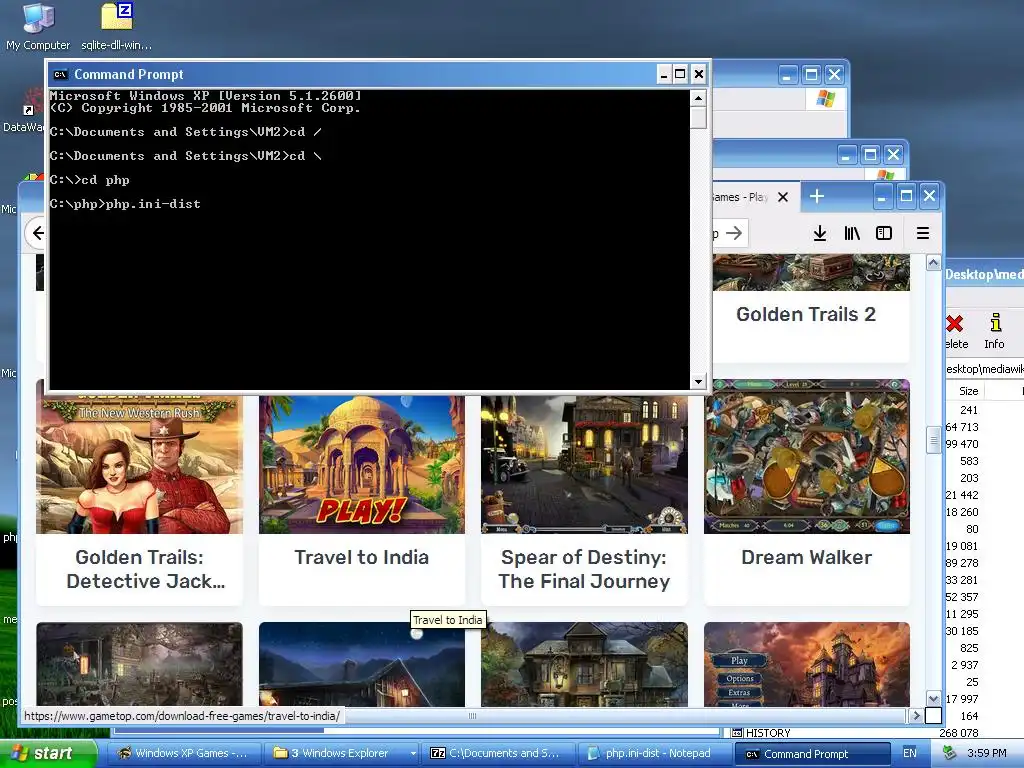Click the 3:59 PM clock
Image resolution: width=1024 pixels, height=768 pixels.
(x=987, y=753)
